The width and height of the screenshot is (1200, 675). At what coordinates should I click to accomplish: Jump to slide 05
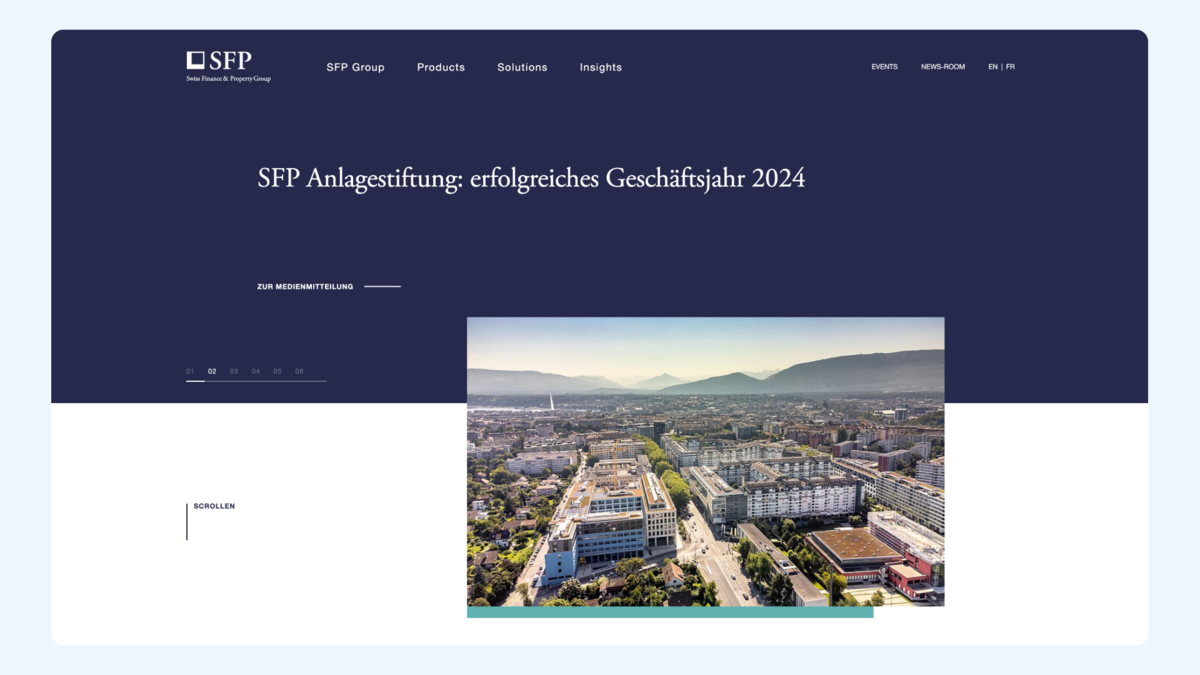coord(277,371)
